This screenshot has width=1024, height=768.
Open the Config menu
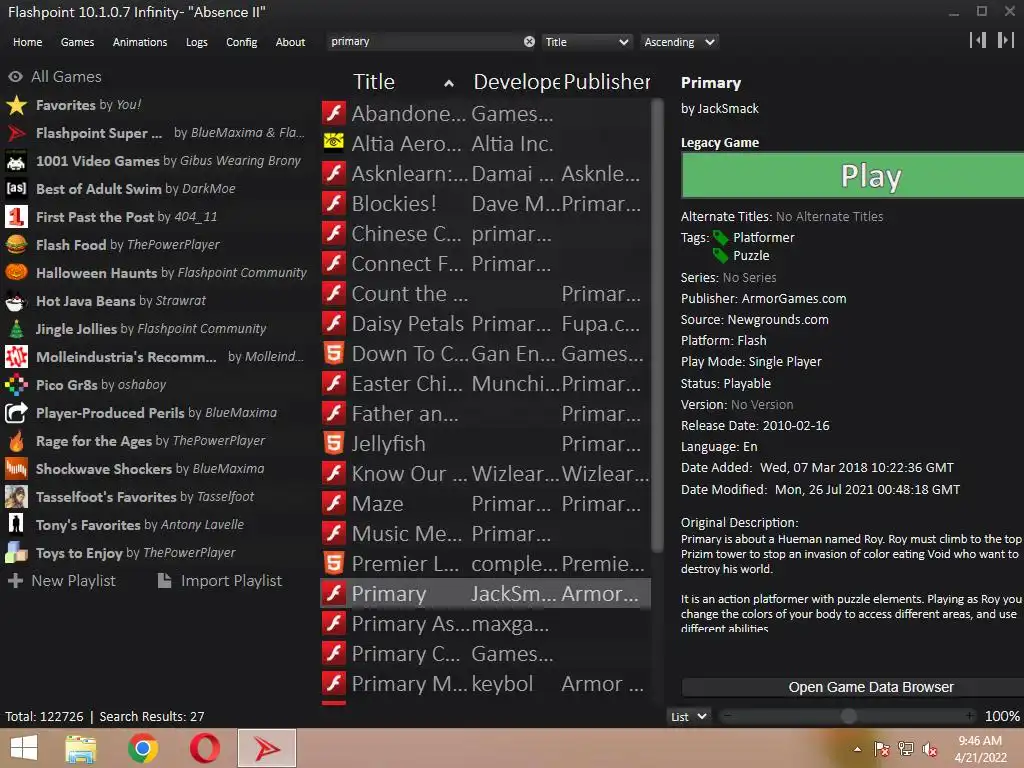point(242,42)
